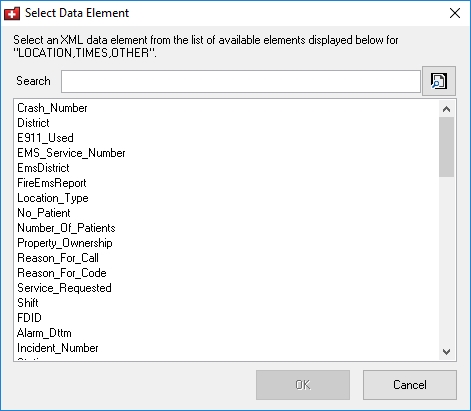Viewport: 471px width, 411px height.
Task: Select FireEmsReport element
Action: point(52,183)
